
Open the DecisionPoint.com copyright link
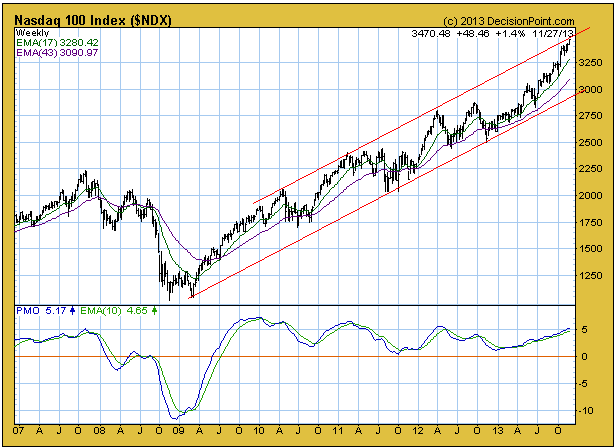(x=521, y=21)
